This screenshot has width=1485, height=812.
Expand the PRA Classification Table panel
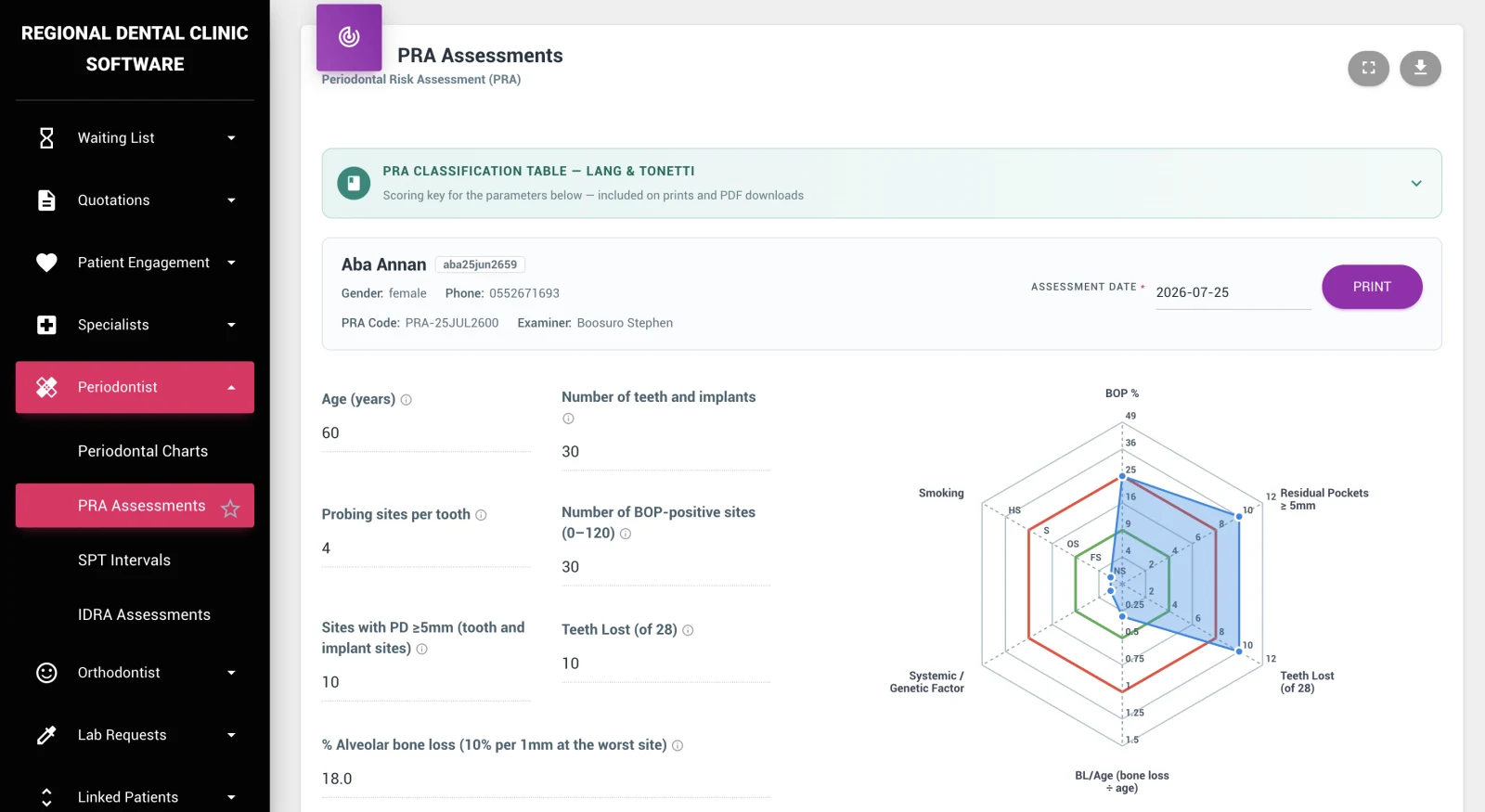coord(1416,184)
